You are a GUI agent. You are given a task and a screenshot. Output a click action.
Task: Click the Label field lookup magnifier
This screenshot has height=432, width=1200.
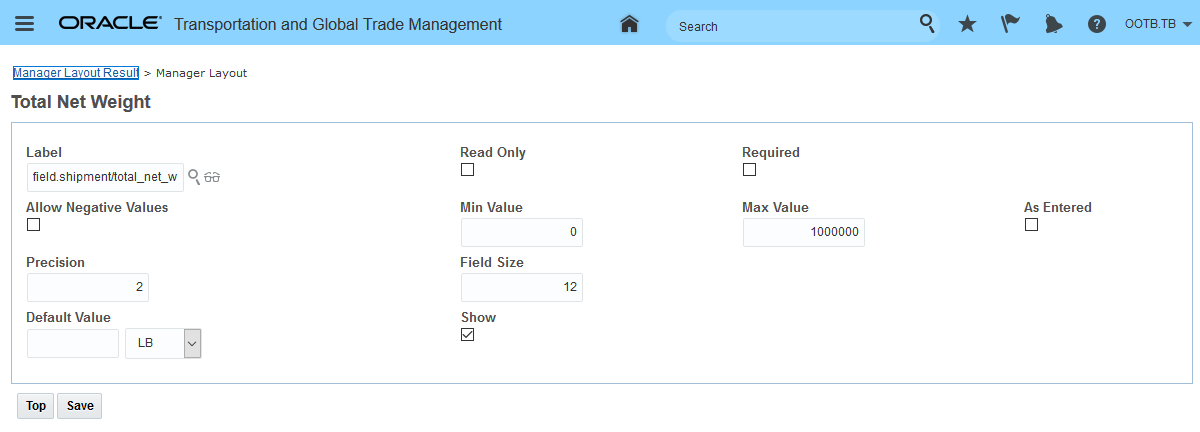pos(194,177)
